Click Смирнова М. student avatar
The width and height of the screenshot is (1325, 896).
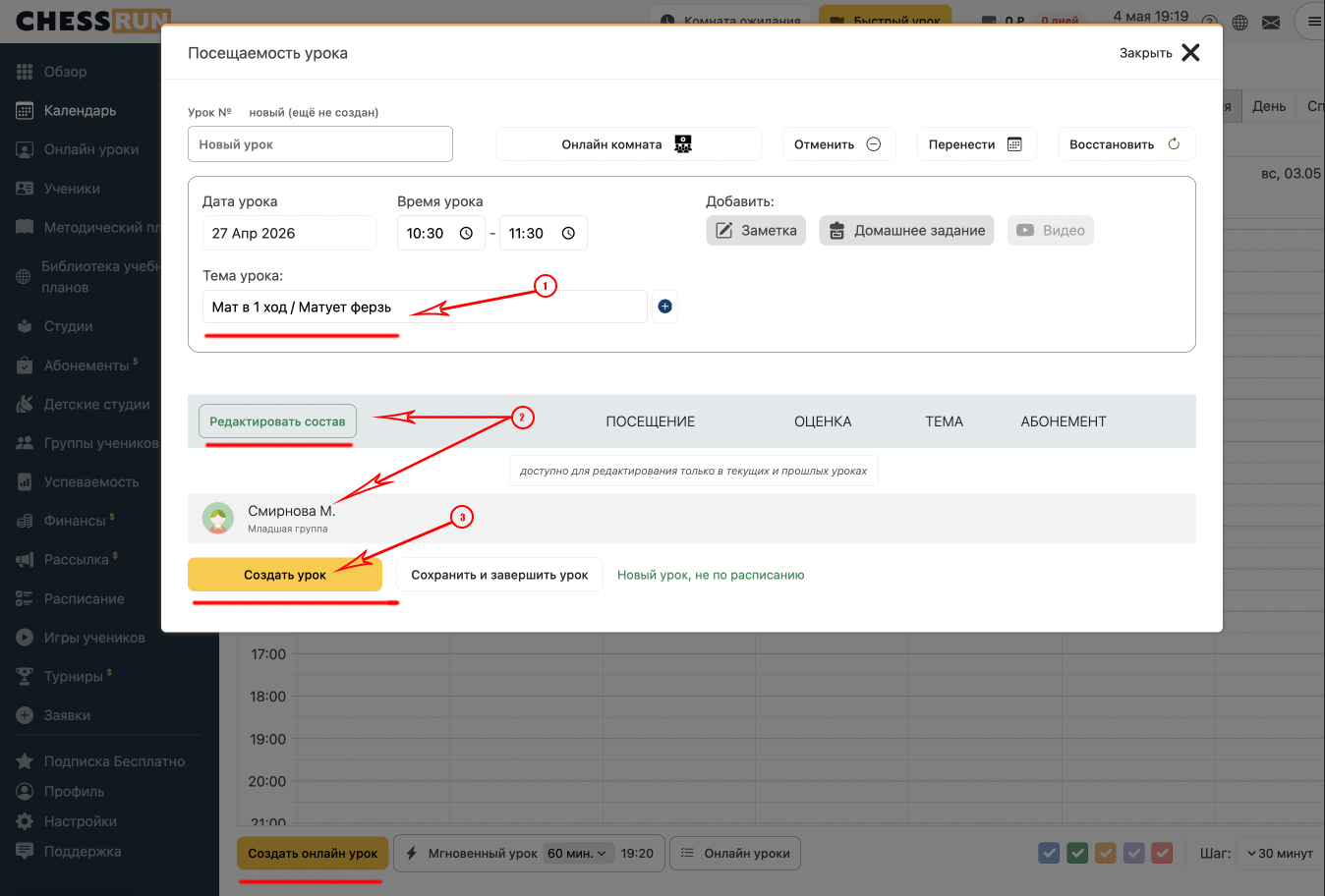click(218, 518)
